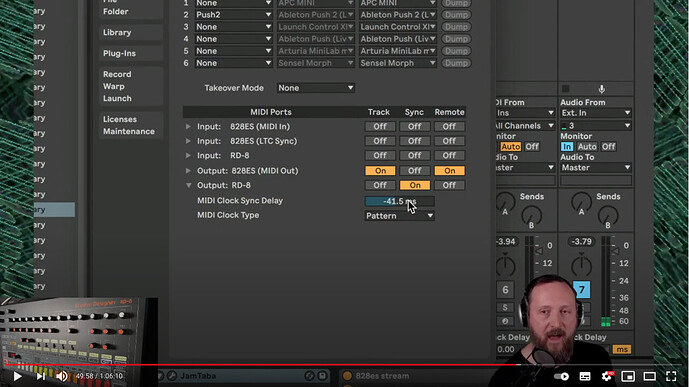Toggle YouTube autoplay switch

[x=561, y=376]
